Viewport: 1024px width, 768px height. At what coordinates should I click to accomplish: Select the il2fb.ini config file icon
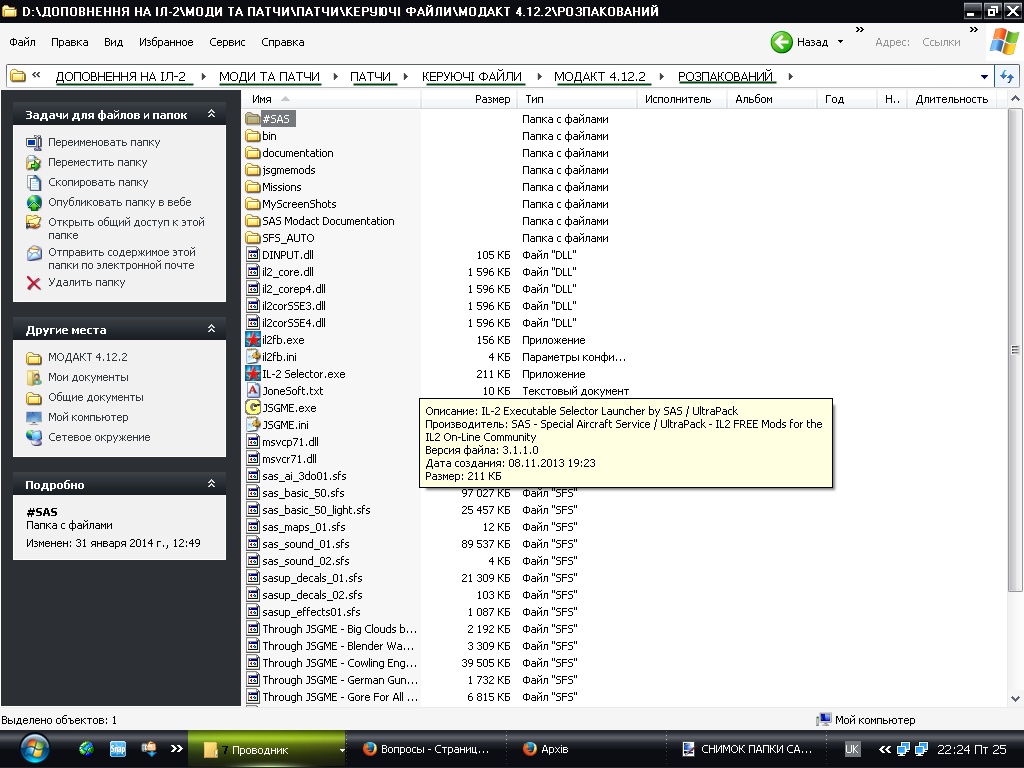[x=253, y=357]
